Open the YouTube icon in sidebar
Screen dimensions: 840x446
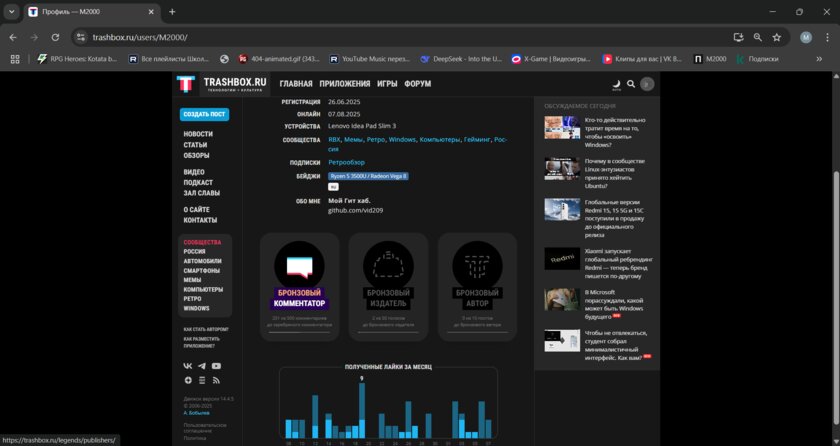point(216,366)
